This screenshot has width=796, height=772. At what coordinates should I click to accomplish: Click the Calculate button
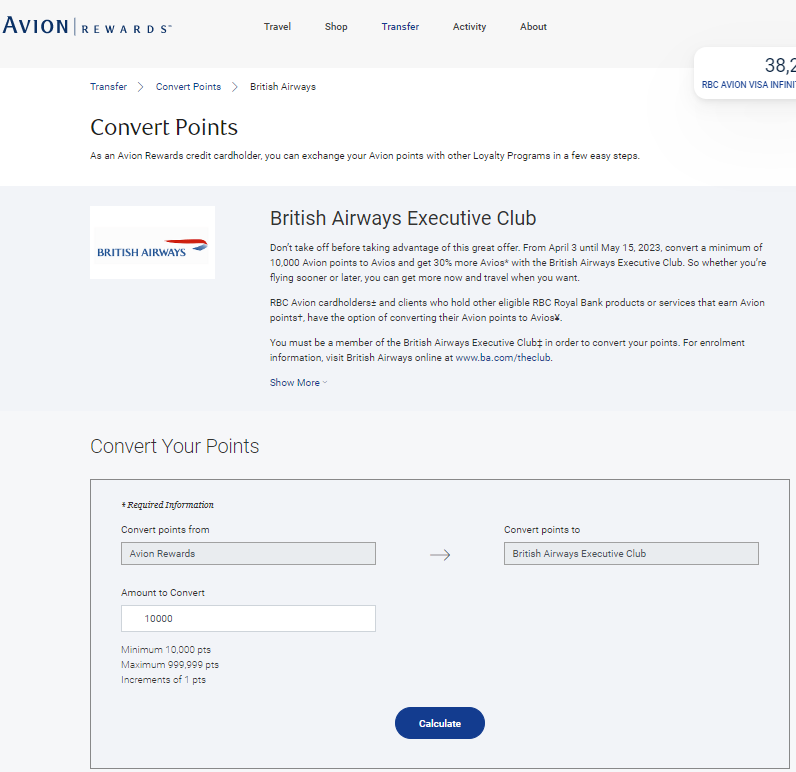click(440, 723)
